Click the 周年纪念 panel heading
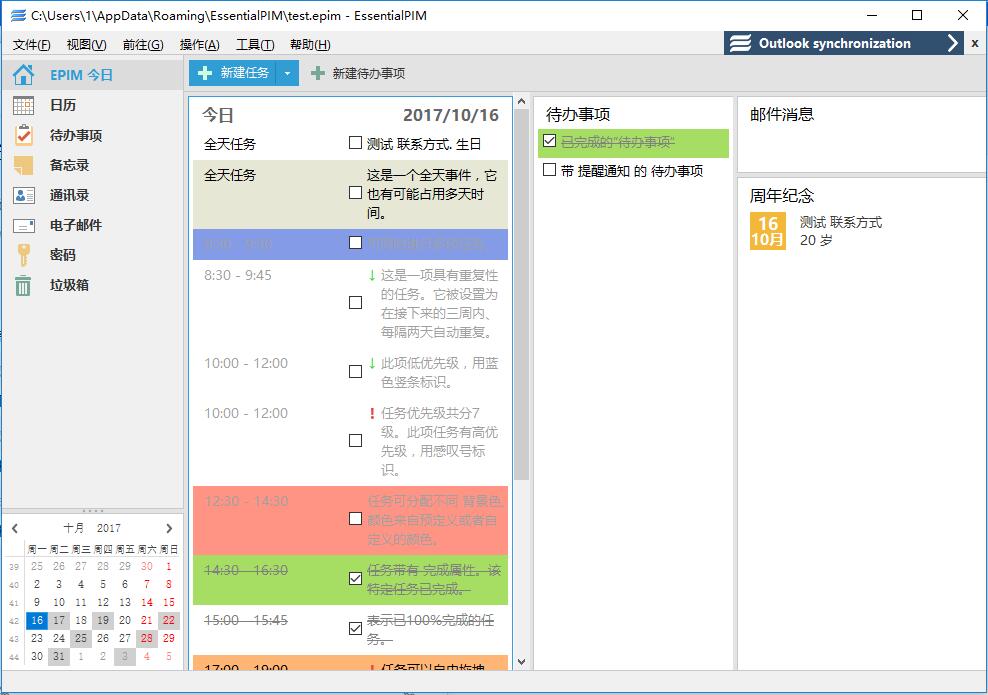The height and width of the screenshot is (695, 988). [782, 196]
